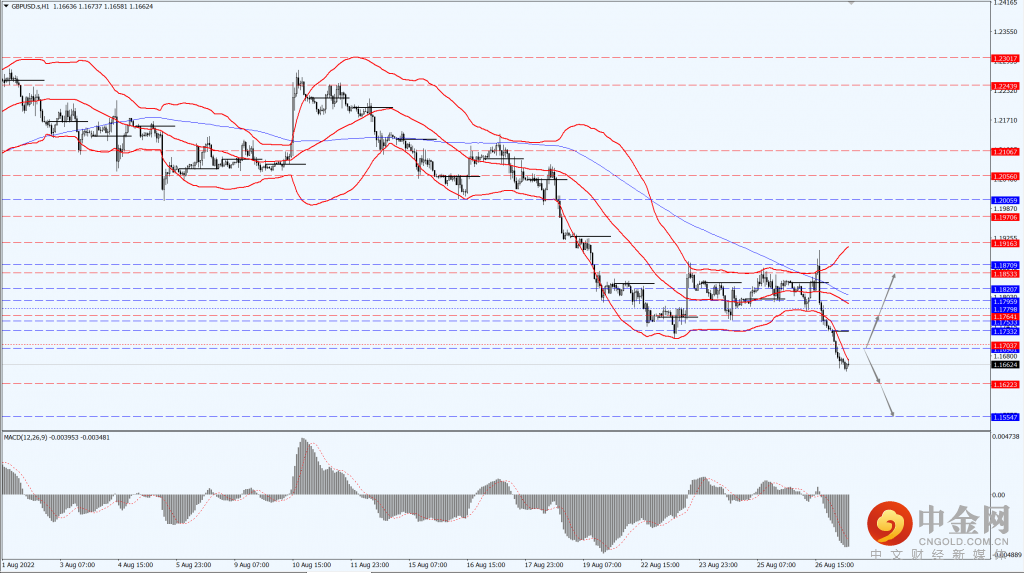Select the 1.18709 blue price label
The width and height of the screenshot is (1024, 573).
tap(1005, 266)
